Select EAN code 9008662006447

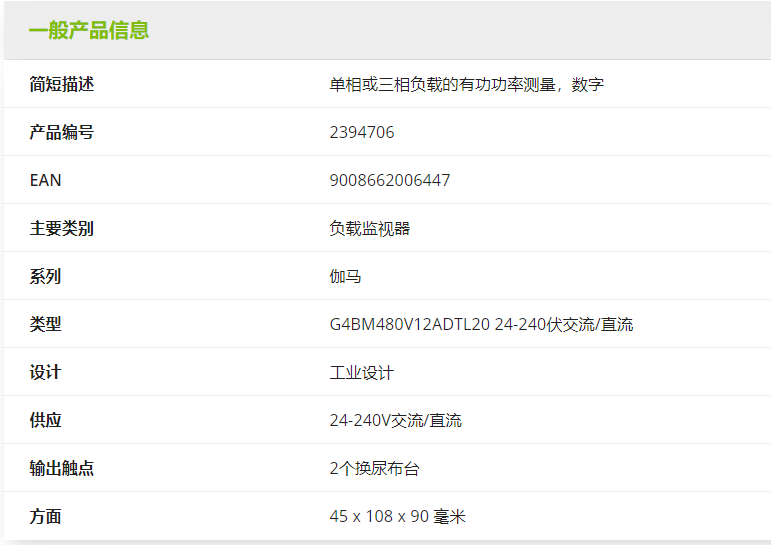[390, 180]
